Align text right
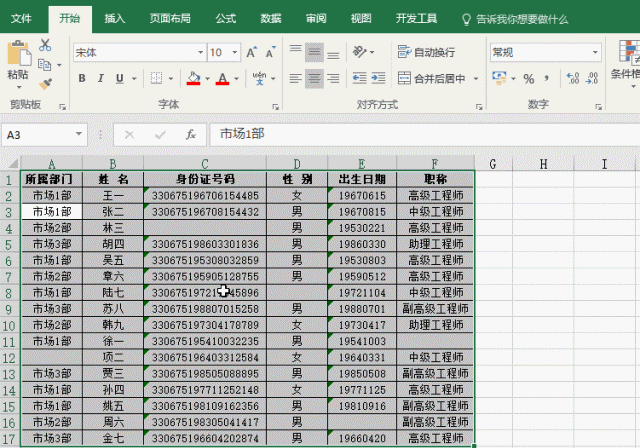The image size is (640, 448). coord(333,78)
